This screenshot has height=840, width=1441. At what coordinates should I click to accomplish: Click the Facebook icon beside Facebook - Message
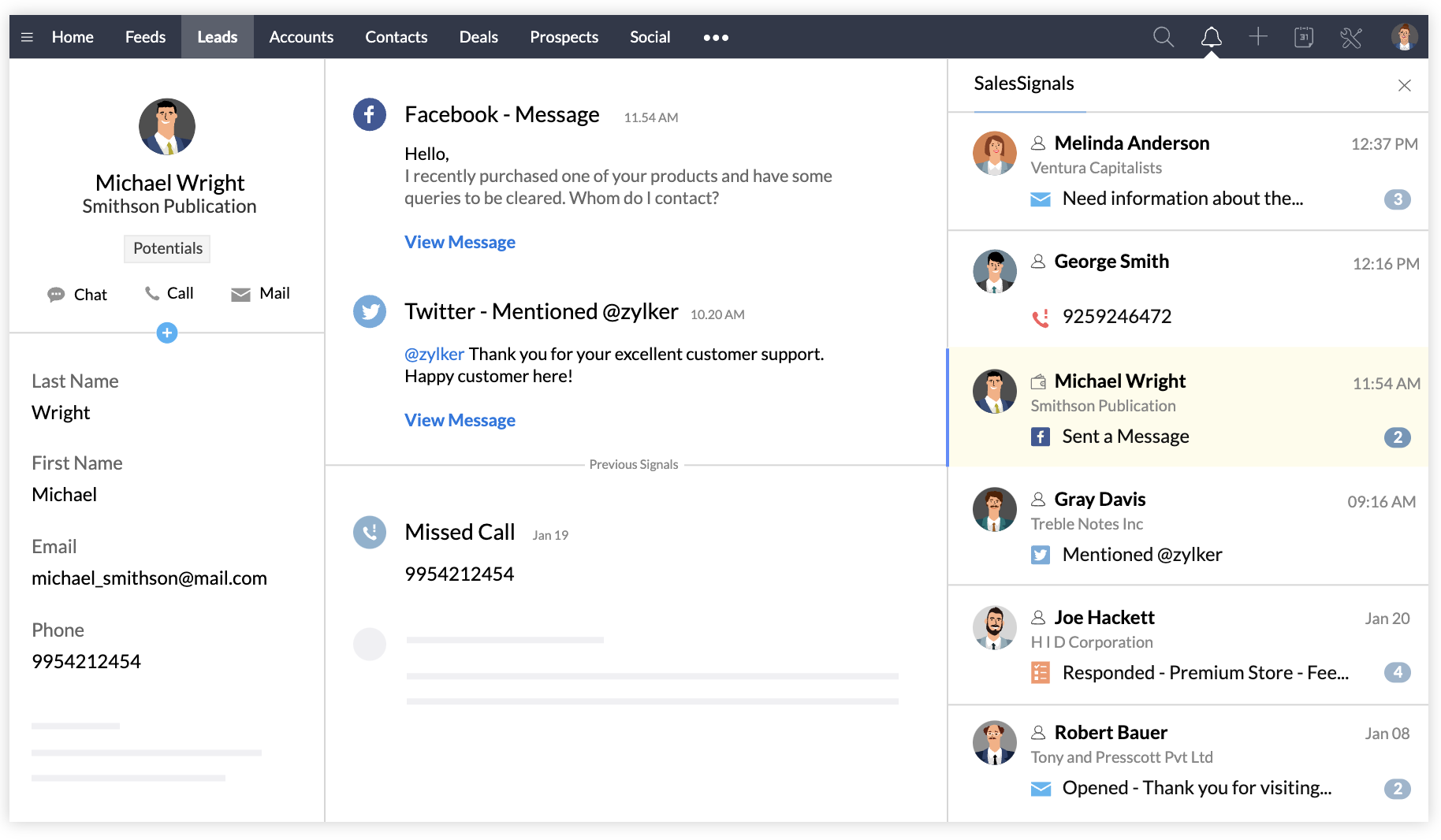point(370,114)
